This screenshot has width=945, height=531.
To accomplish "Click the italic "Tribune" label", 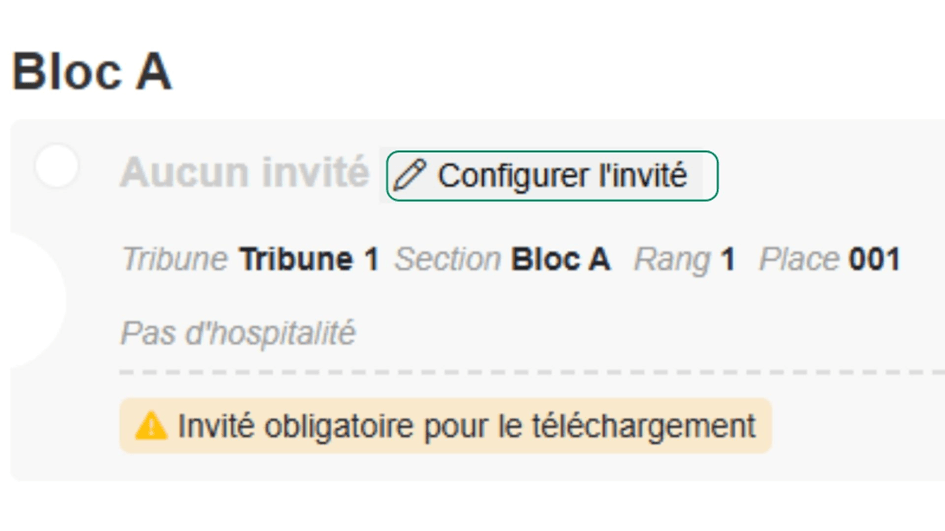I will 174,260.
